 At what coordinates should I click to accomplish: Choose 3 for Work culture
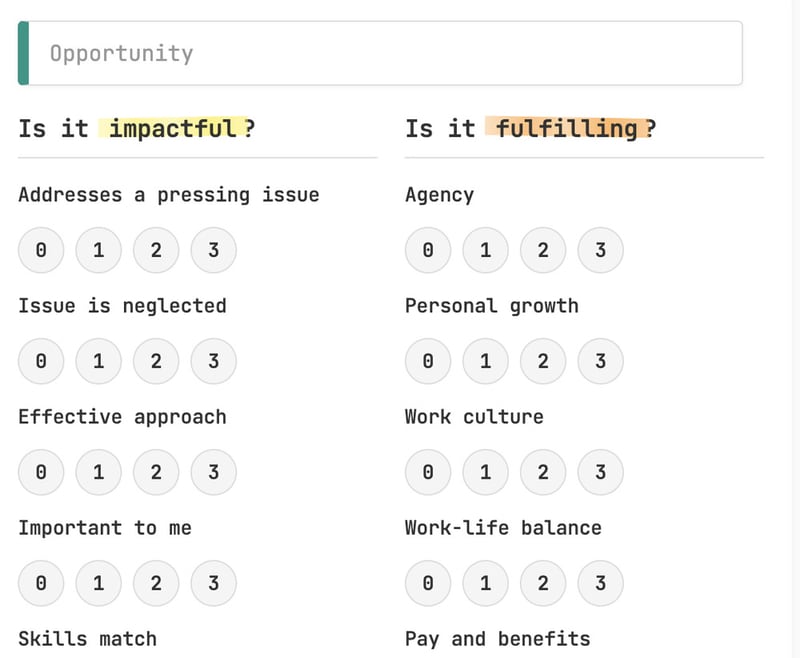(x=600, y=473)
